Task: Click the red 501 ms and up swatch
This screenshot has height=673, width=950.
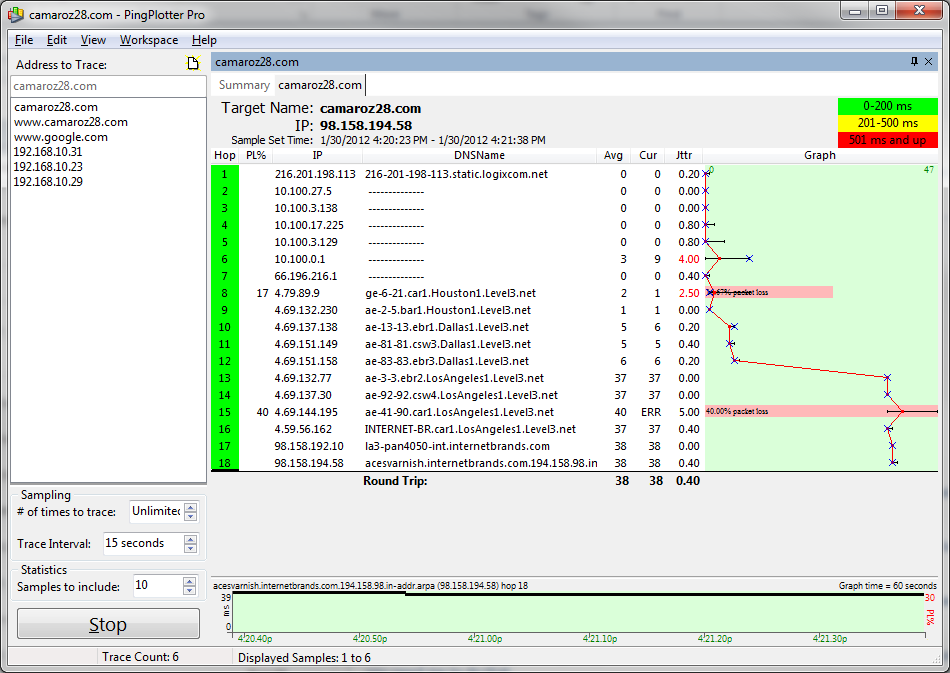Action: pyautogui.click(x=888, y=140)
